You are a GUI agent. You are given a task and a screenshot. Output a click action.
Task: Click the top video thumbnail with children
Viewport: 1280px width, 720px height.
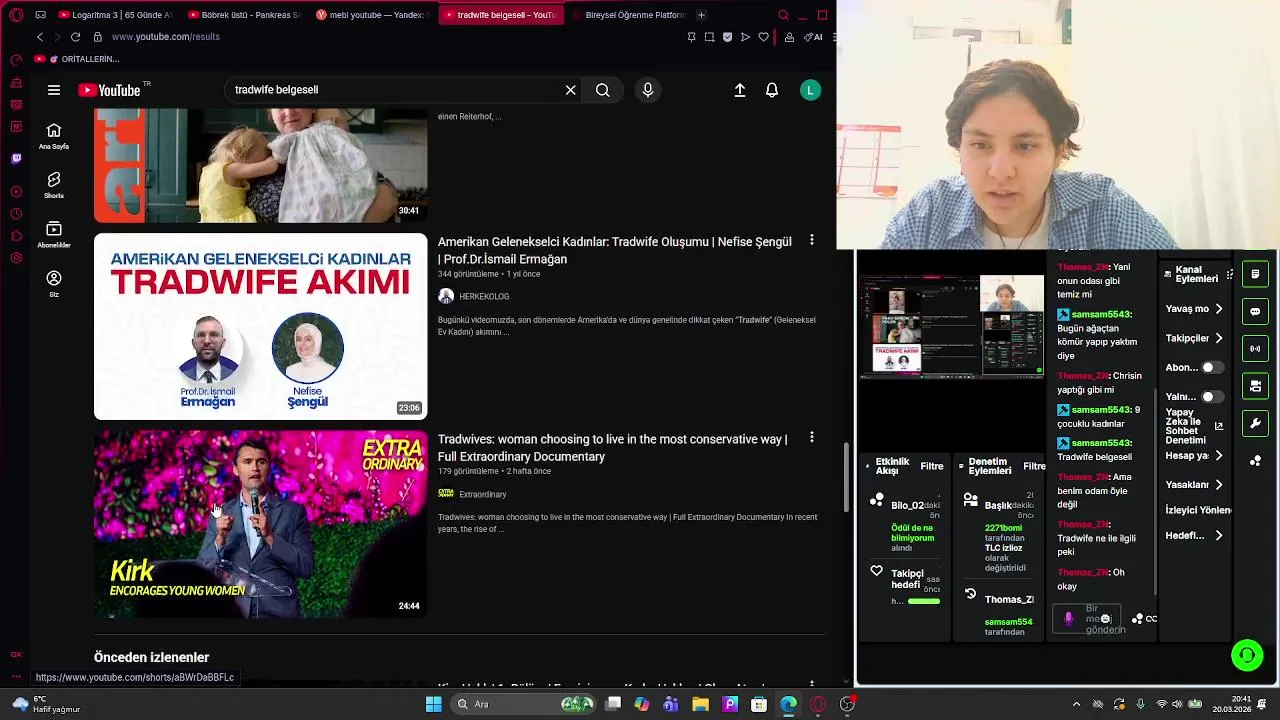point(260,165)
